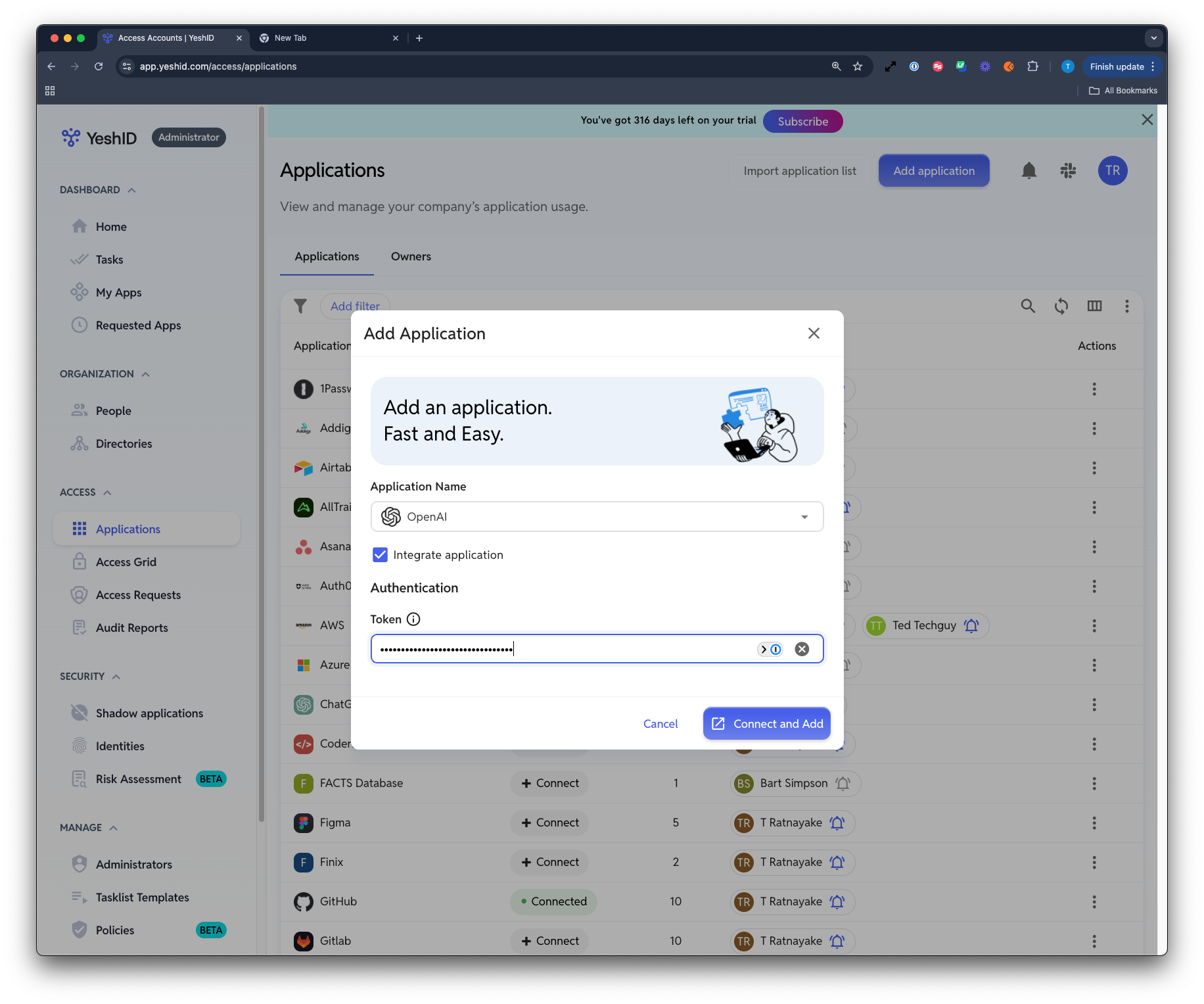Screen dimensions: 1204x1004
Task: Uncheck the Integrate application checkbox
Action: click(x=380, y=555)
